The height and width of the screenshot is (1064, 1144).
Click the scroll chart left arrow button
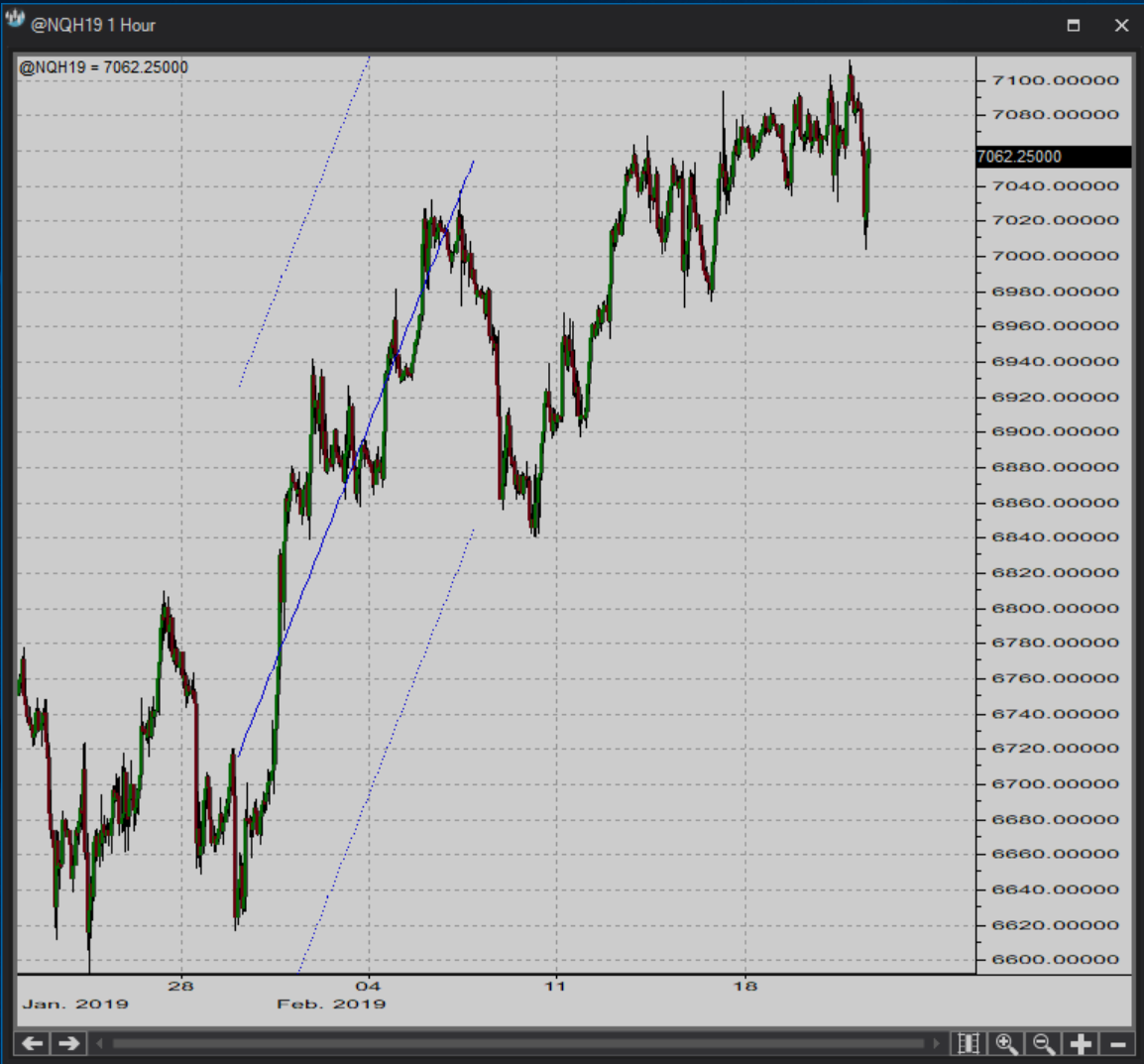pos(33,1043)
